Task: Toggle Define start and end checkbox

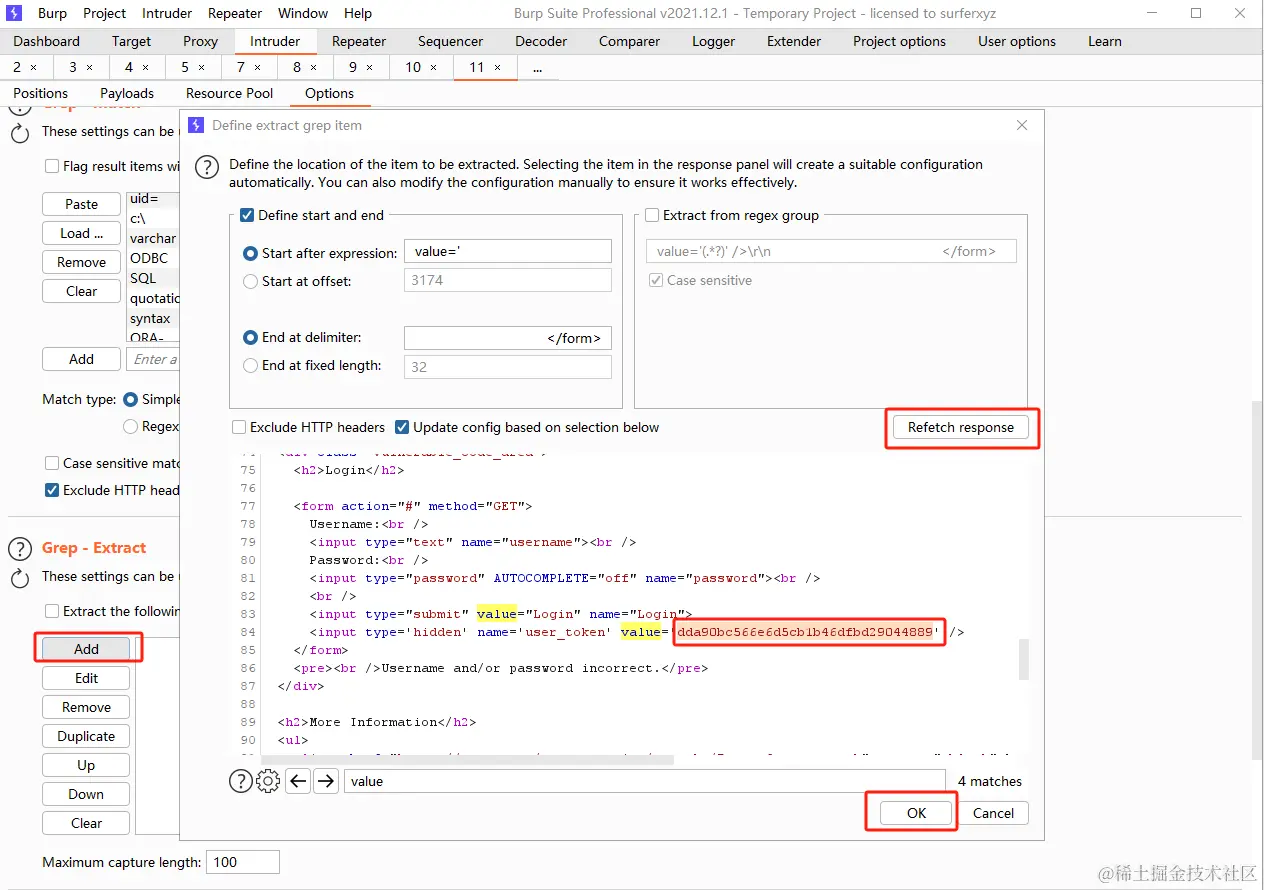Action: [x=247, y=215]
